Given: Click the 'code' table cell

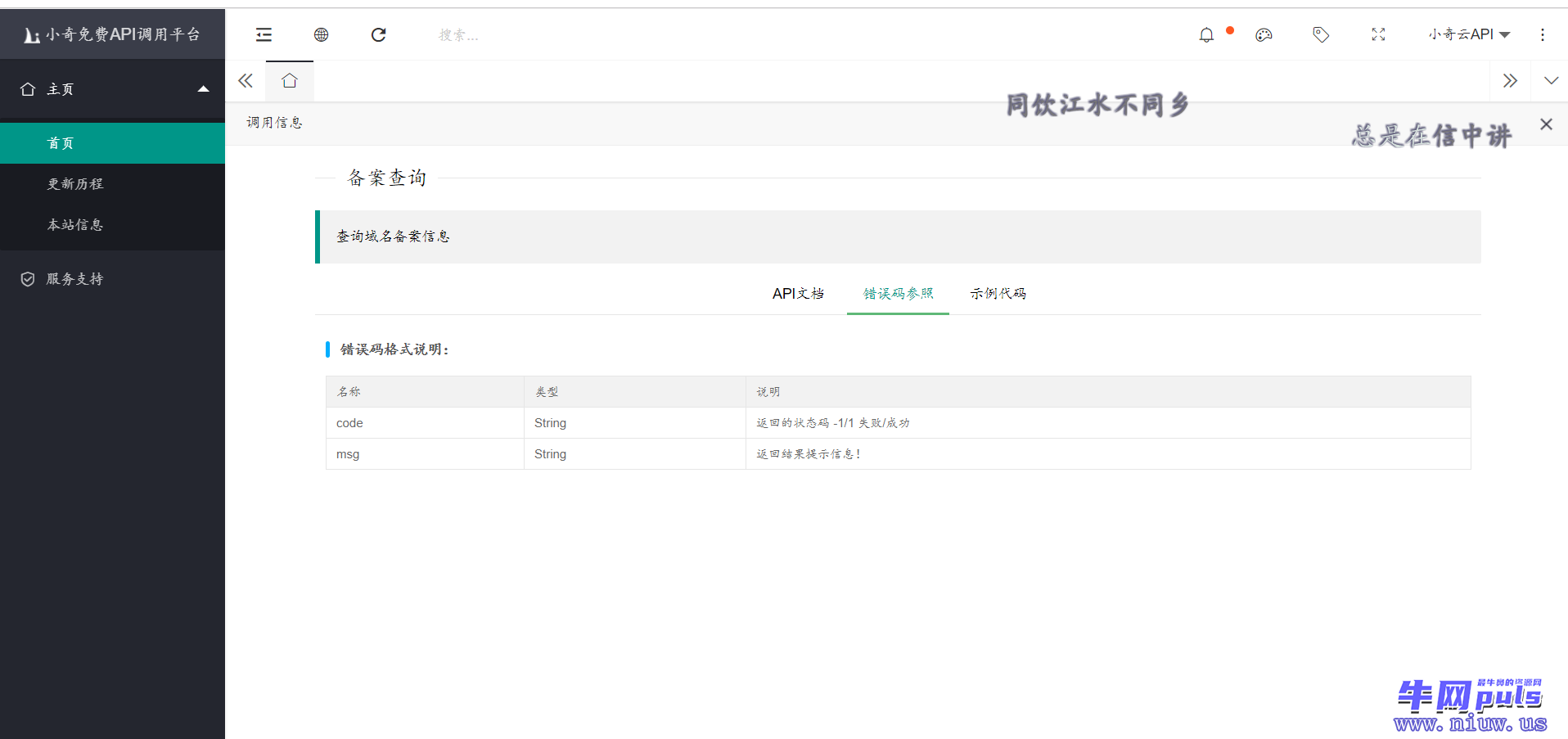Looking at the screenshot, I should coord(425,423).
